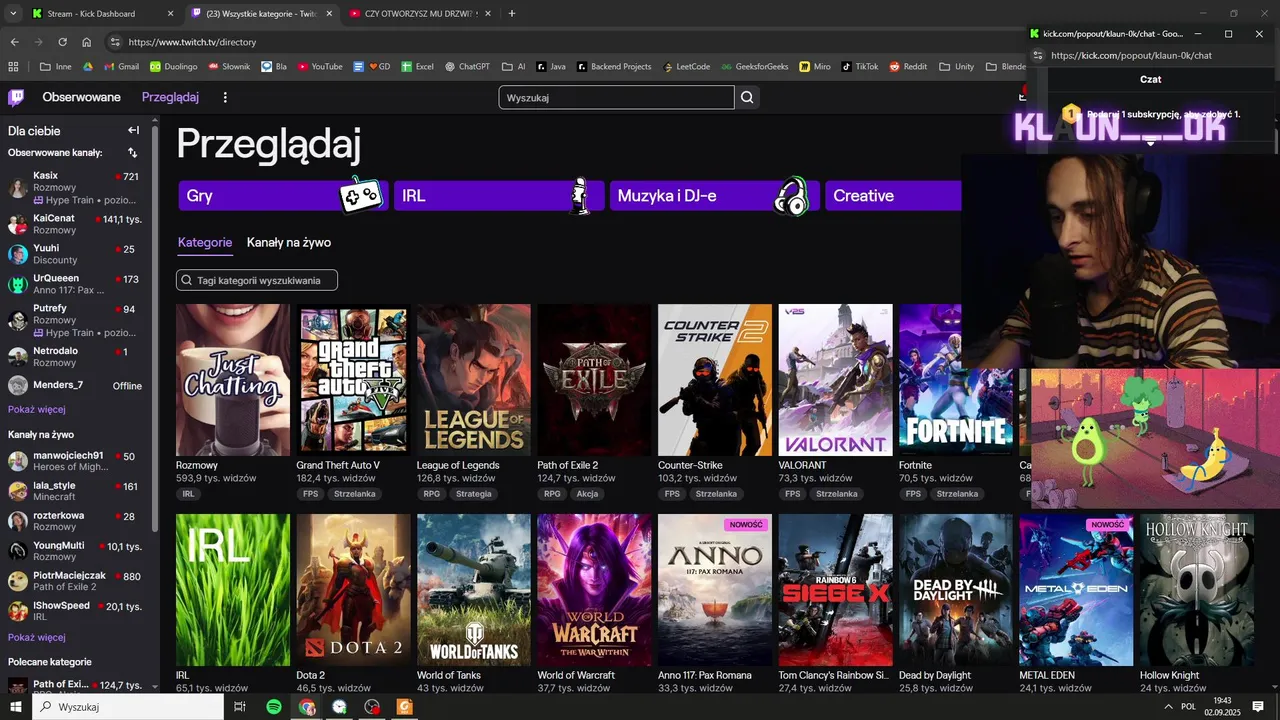Image resolution: width=1280 pixels, height=720 pixels.
Task: Open the Hollow Knight category cover
Action: [x=1196, y=590]
